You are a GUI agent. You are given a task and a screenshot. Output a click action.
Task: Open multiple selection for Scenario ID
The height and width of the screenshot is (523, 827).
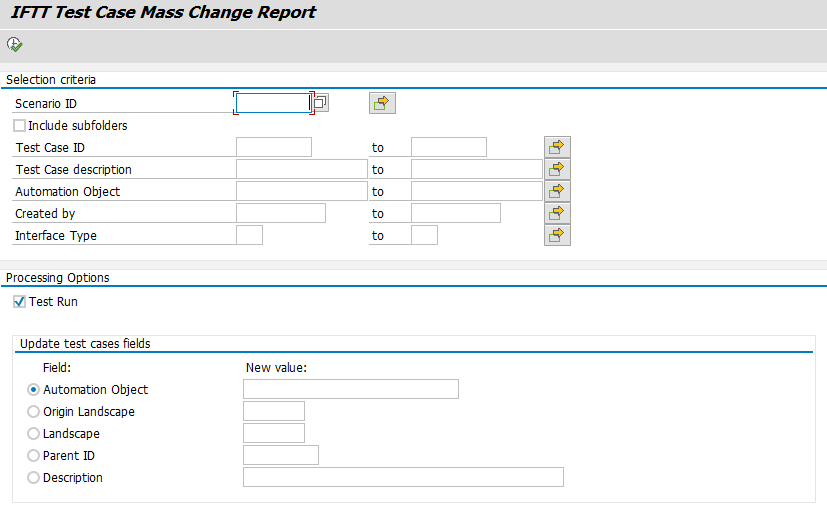[382, 103]
